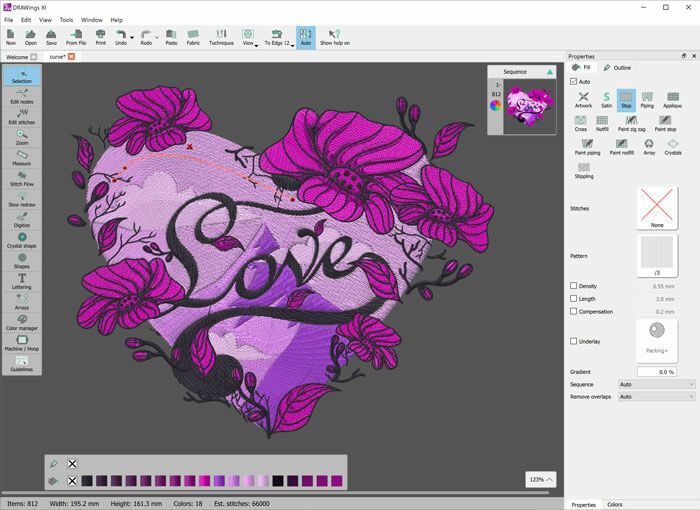The image size is (700, 510).
Task: Open the Guidelines tool
Action: coord(21,363)
